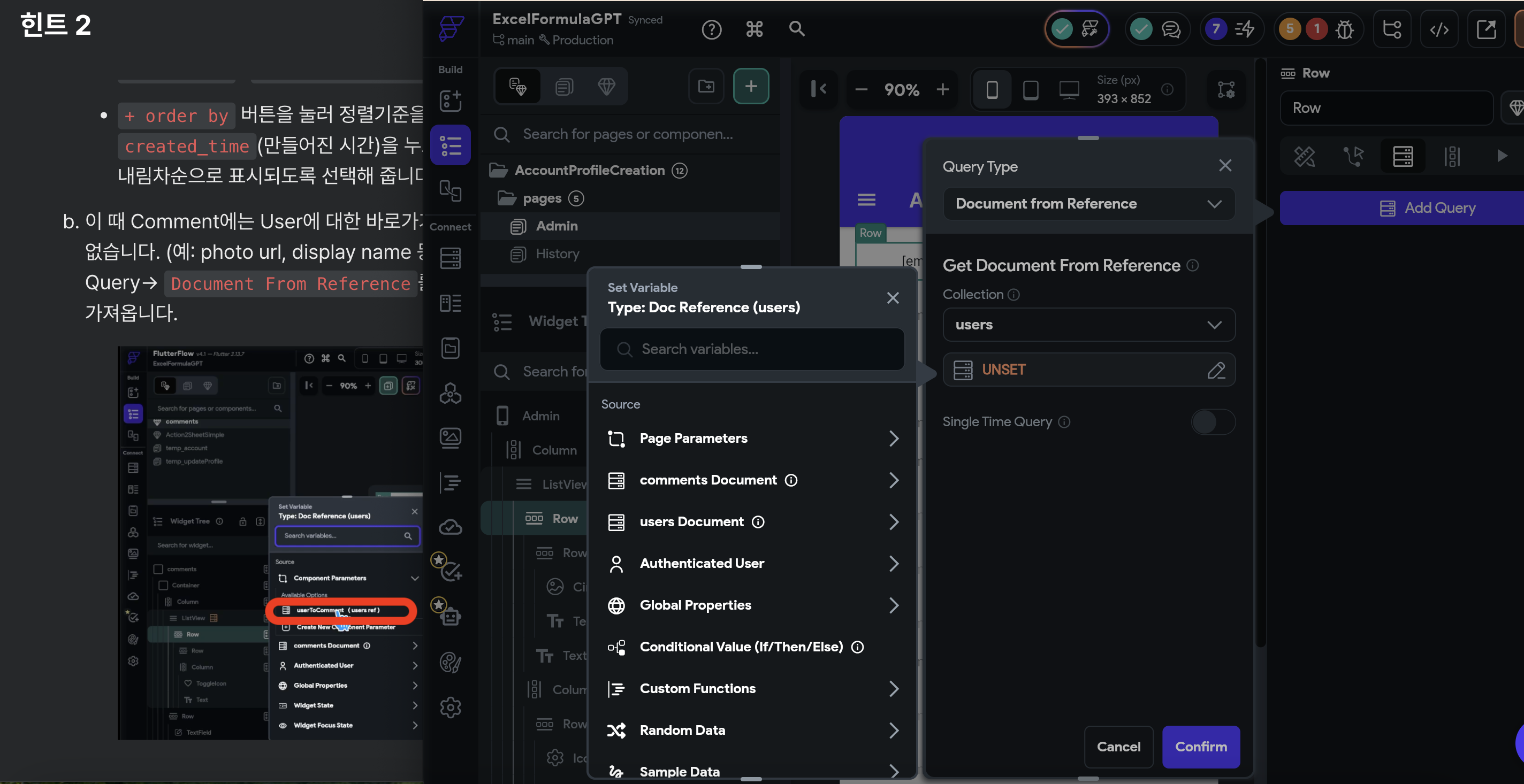Expand the comments Document source
1524x784 pixels.
click(751, 480)
